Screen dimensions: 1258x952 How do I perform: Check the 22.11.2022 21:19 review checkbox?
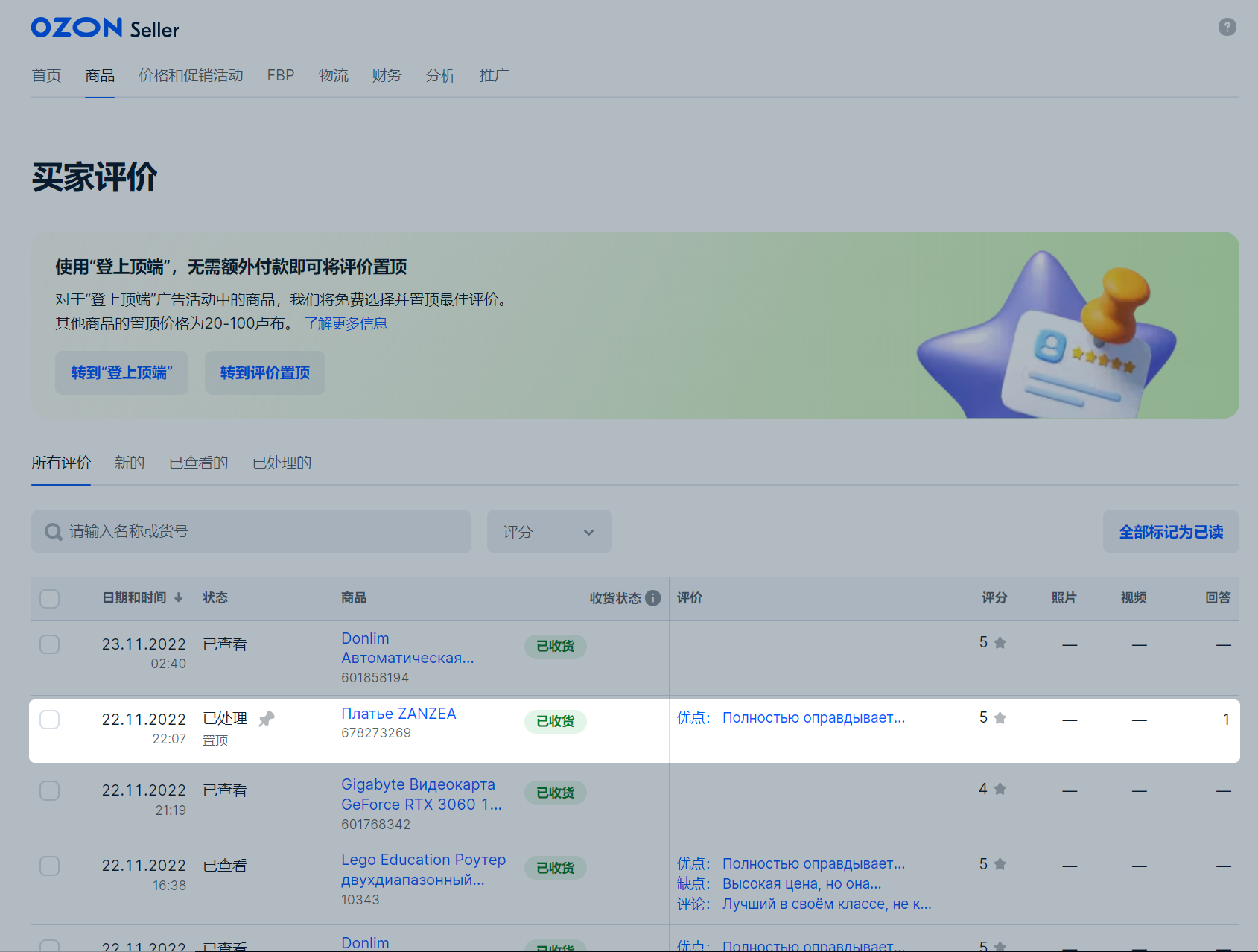point(50,790)
